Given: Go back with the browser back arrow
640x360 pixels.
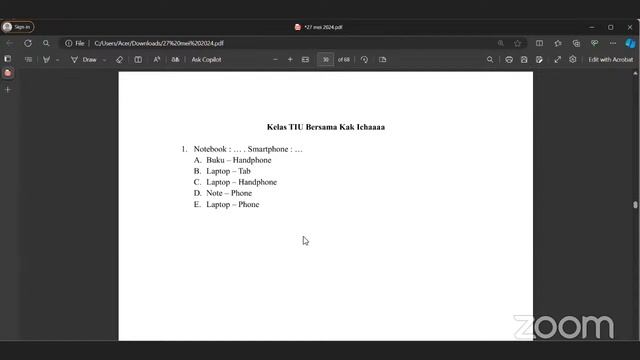Looking at the screenshot, I should (x=10, y=43).
